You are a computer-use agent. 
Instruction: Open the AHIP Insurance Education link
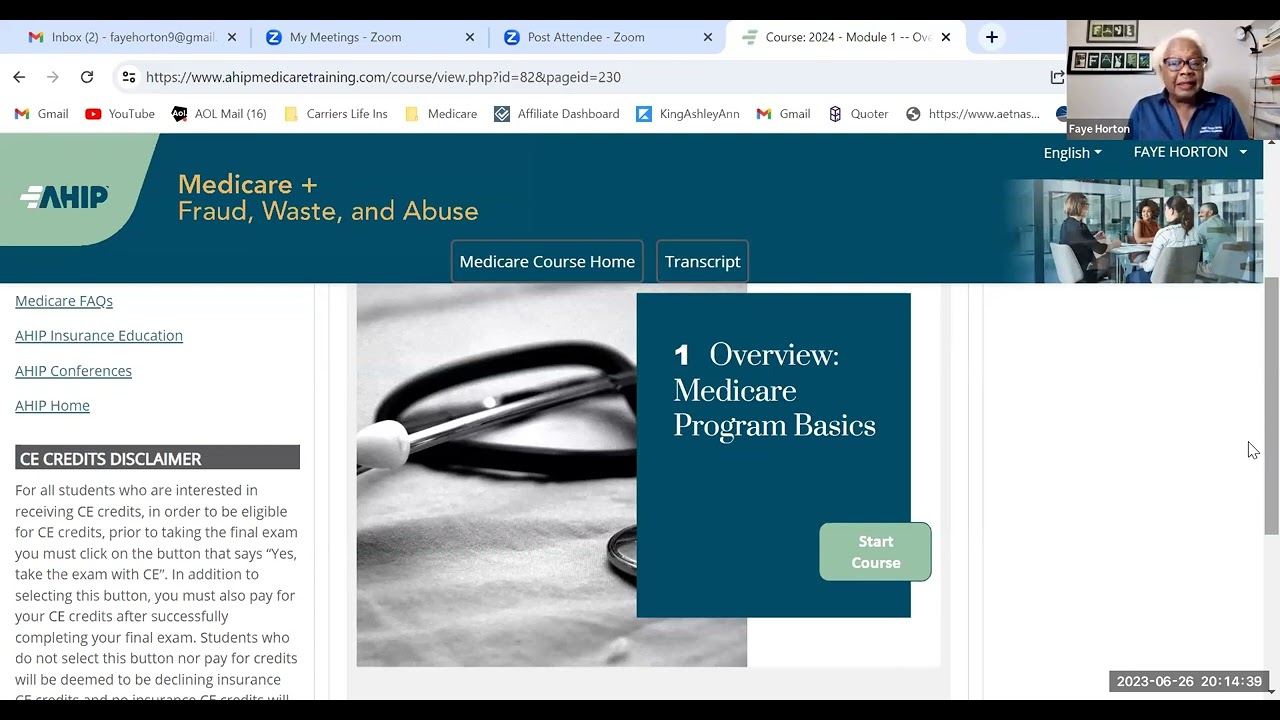pos(99,336)
